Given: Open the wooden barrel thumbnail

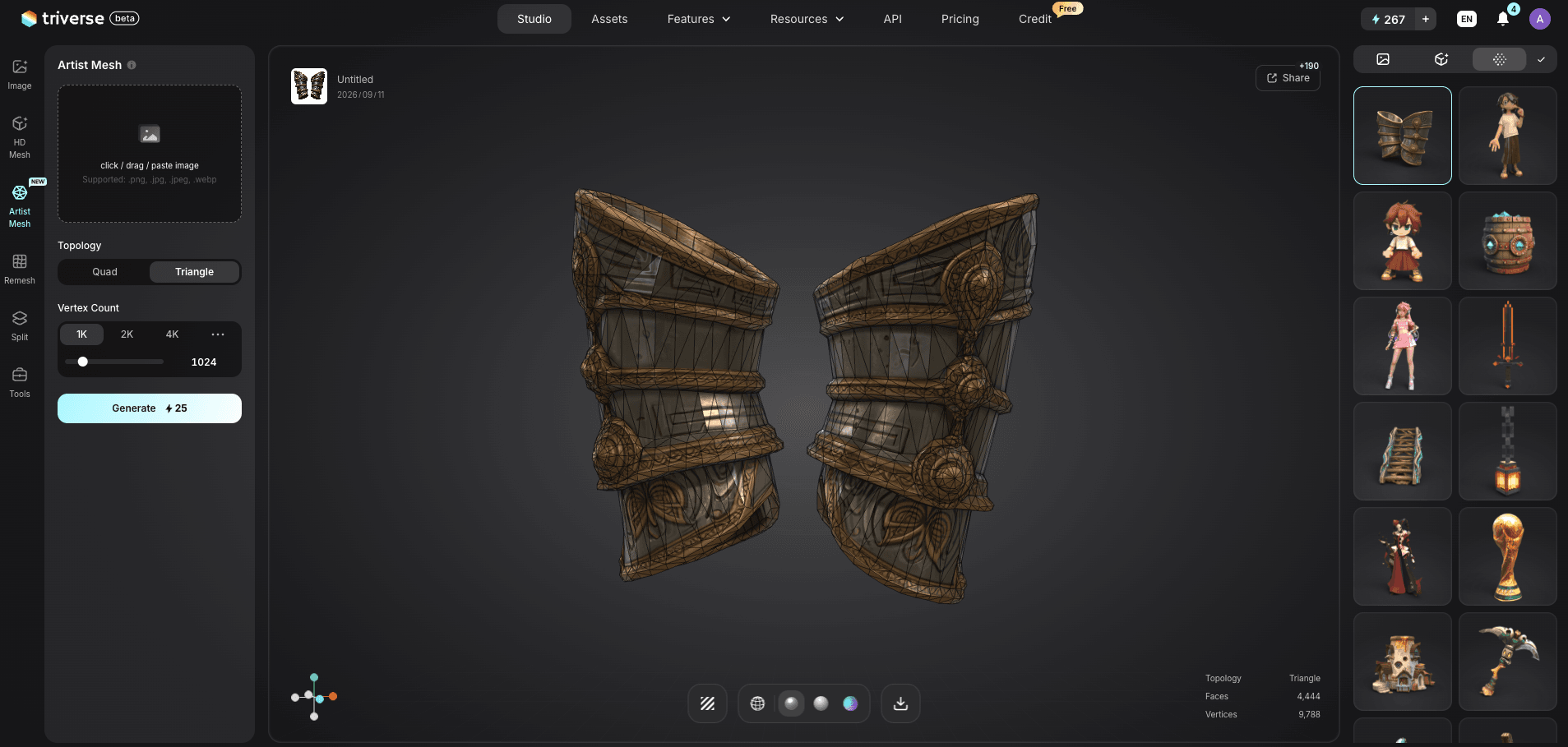Looking at the screenshot, I should (1508, 241).
